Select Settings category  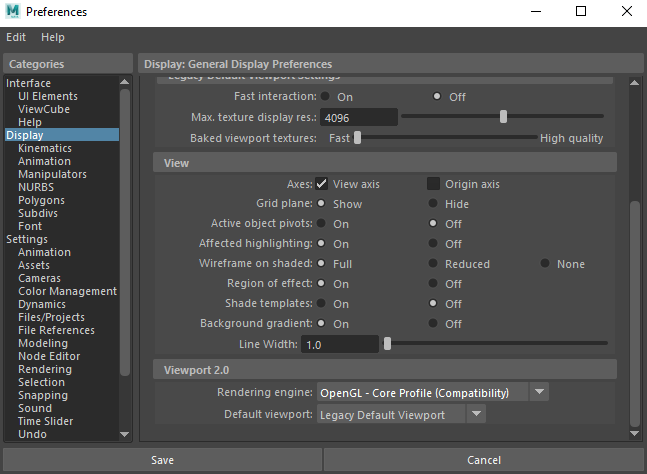point(27,239)
